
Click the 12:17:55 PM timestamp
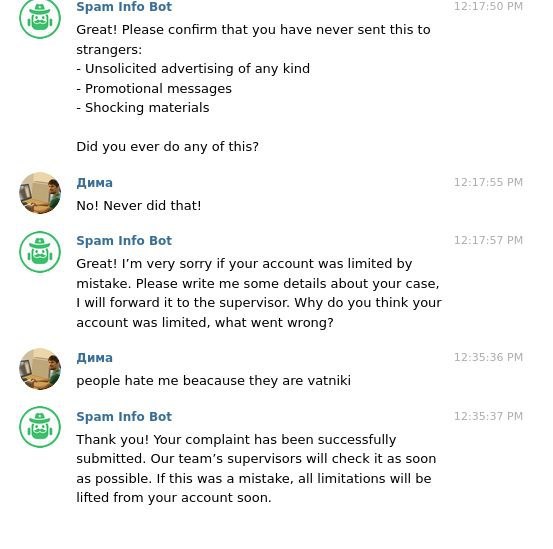[x=488, y=182]
